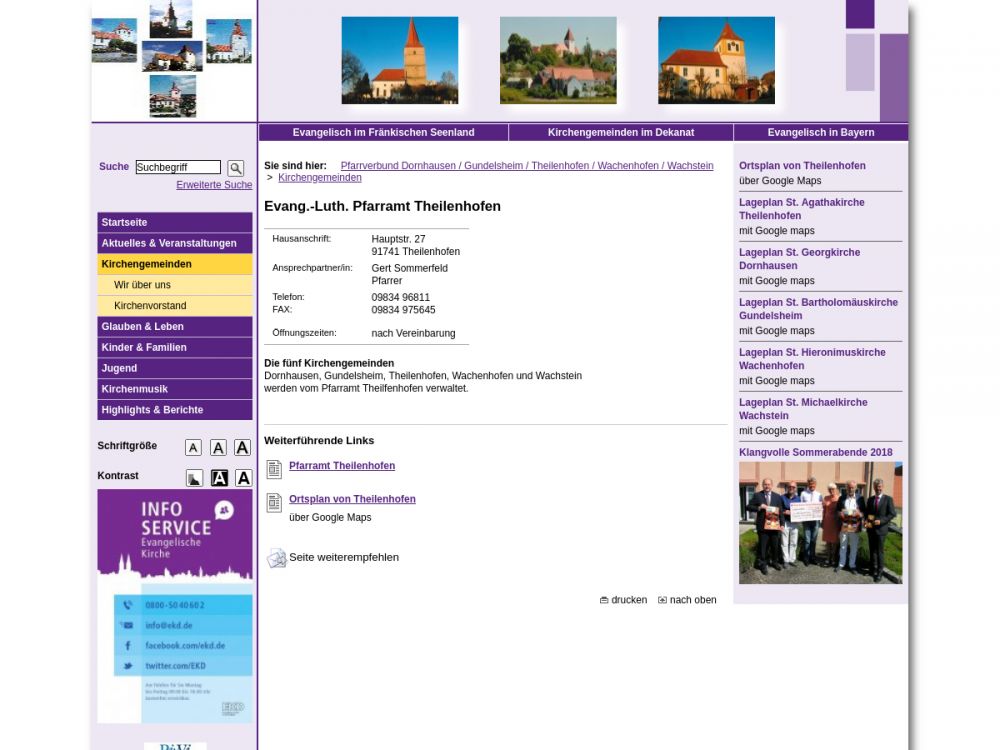Expand the Kirchenmusik menu section

175,389
